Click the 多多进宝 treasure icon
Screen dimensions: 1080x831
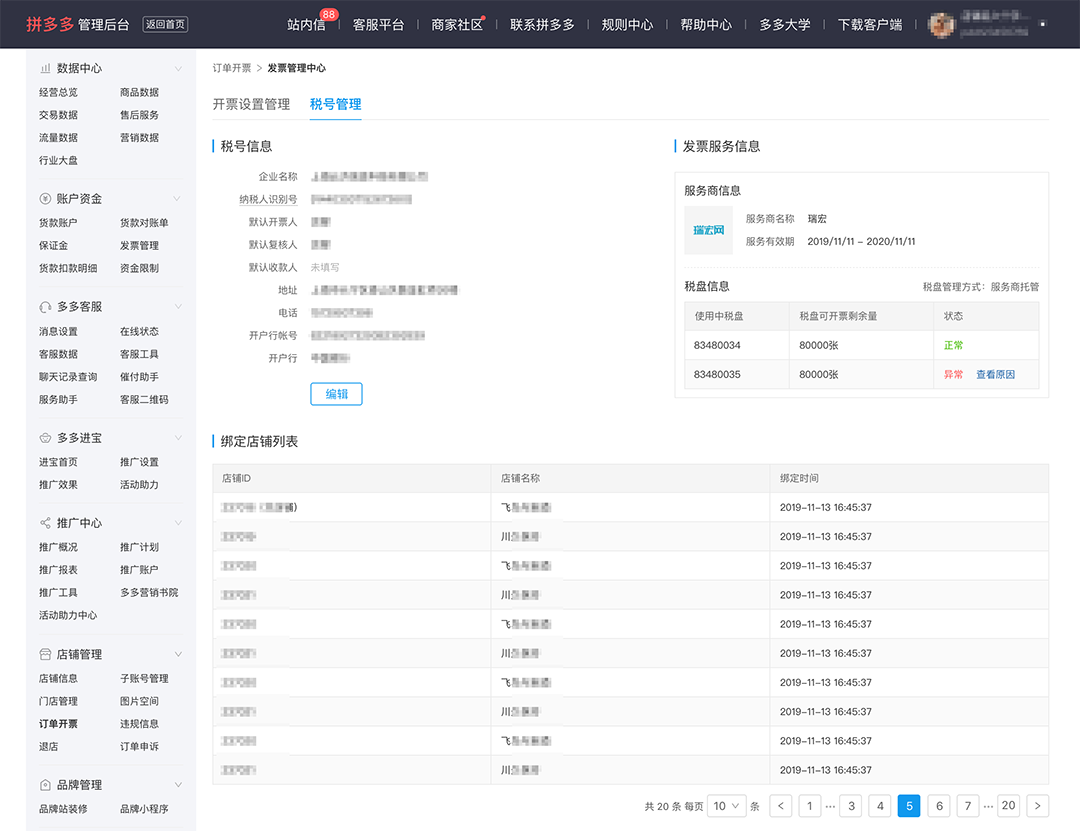point(45,438)
